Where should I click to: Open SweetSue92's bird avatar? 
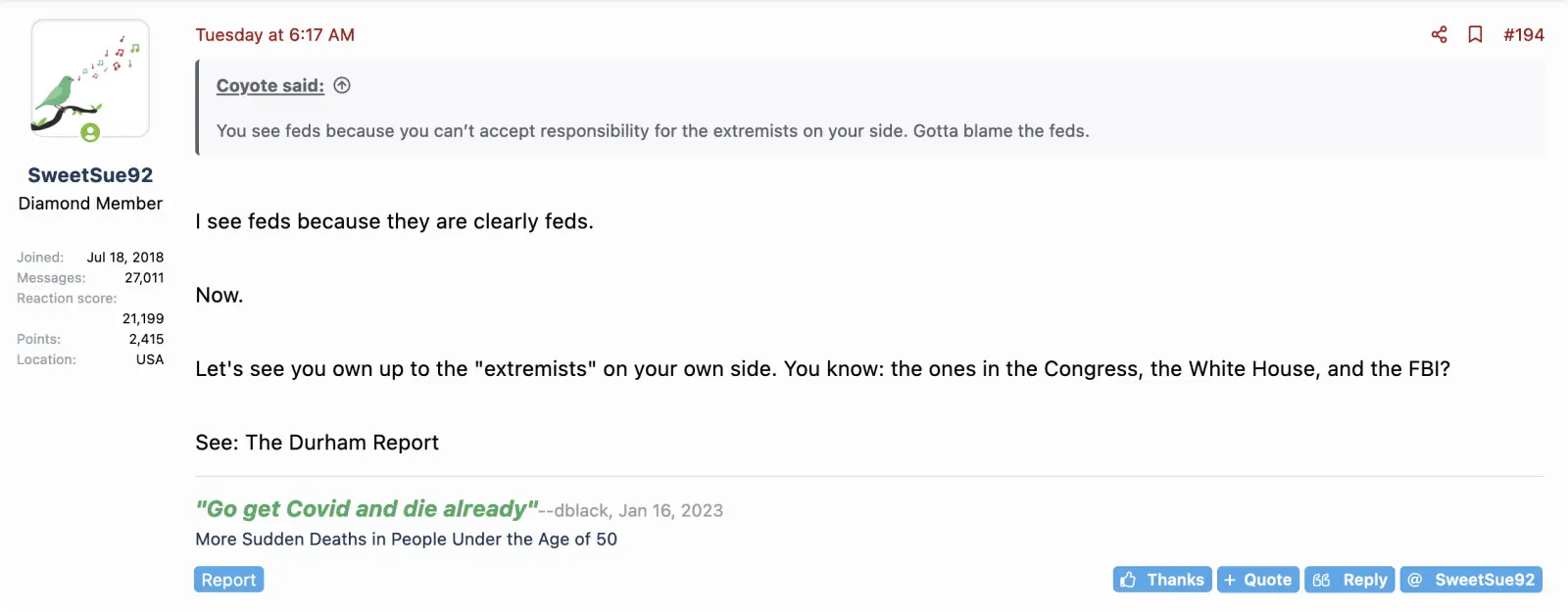pos(90,78)
